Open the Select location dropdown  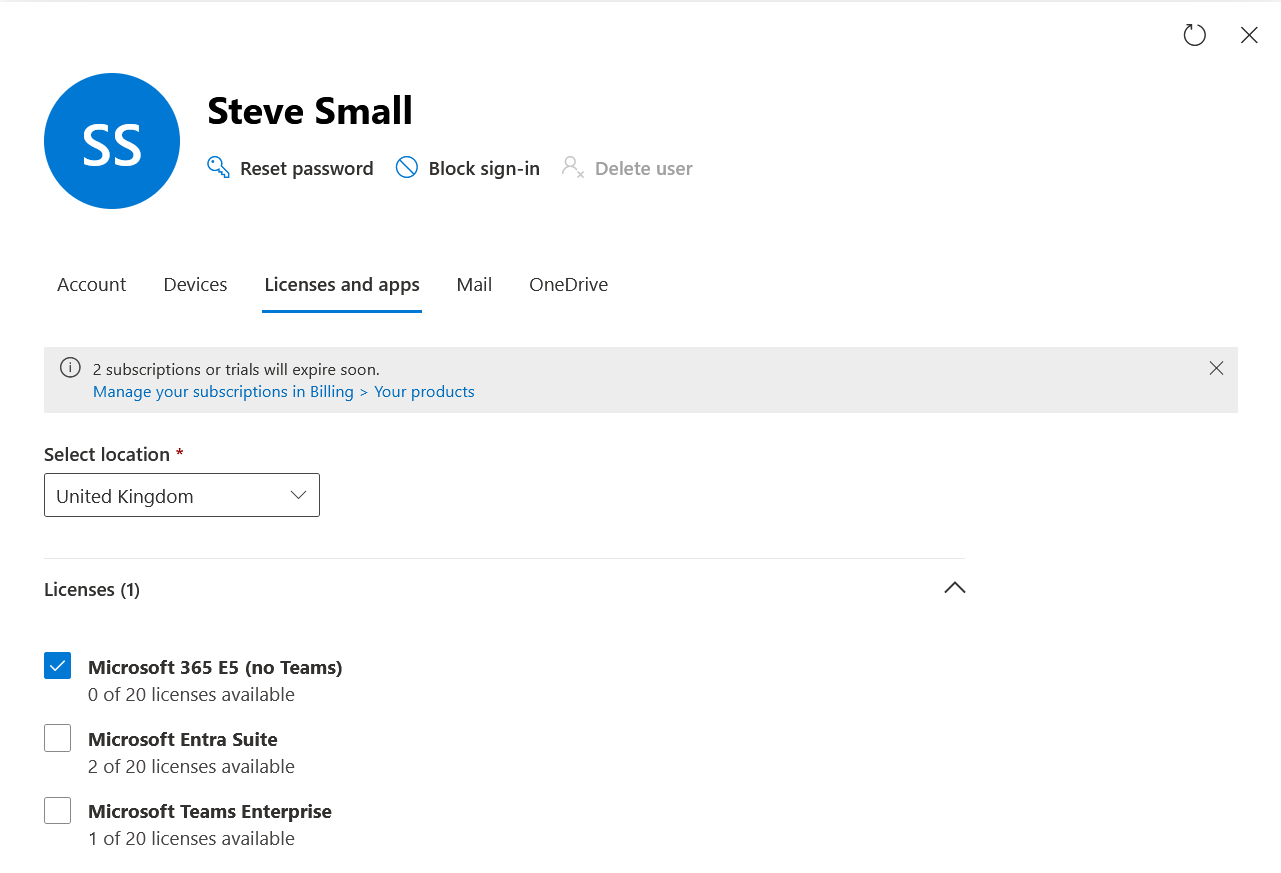point(182,496)
